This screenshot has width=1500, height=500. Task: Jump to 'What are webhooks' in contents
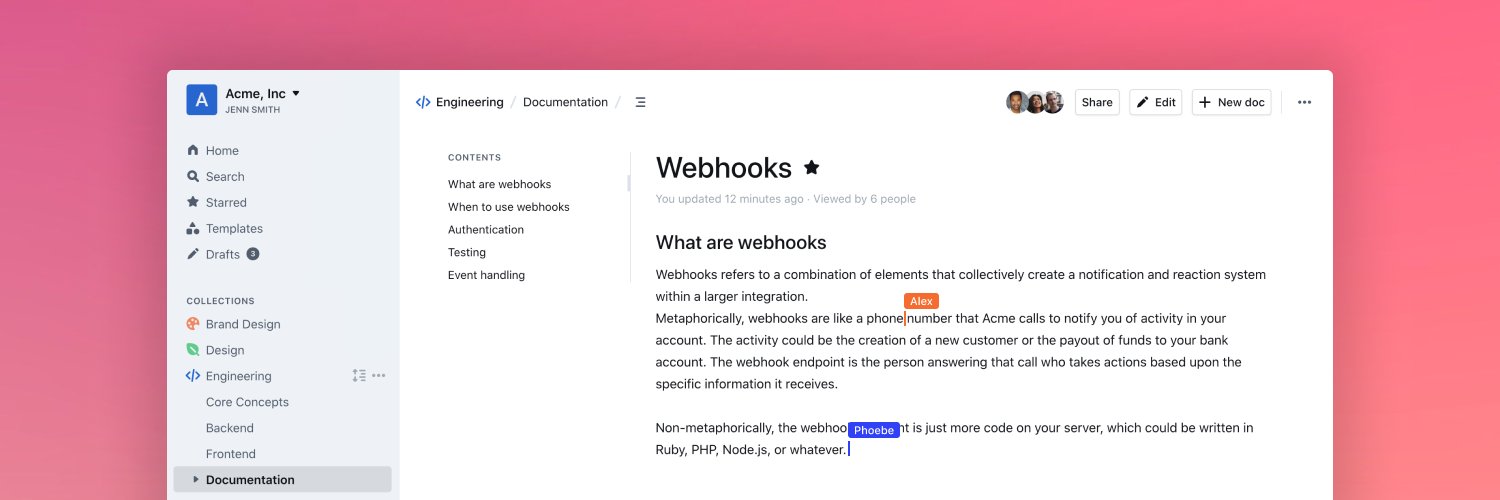(499, 184)
